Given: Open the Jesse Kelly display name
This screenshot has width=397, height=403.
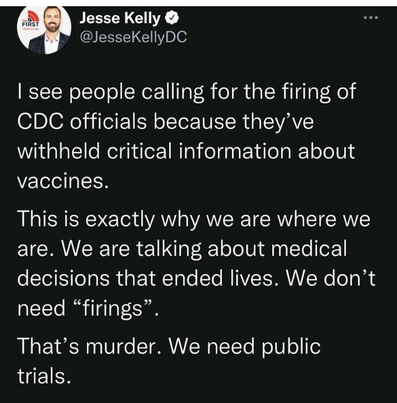Looking at the screenshot, I should pyautogui.click(x=120, y=18).
